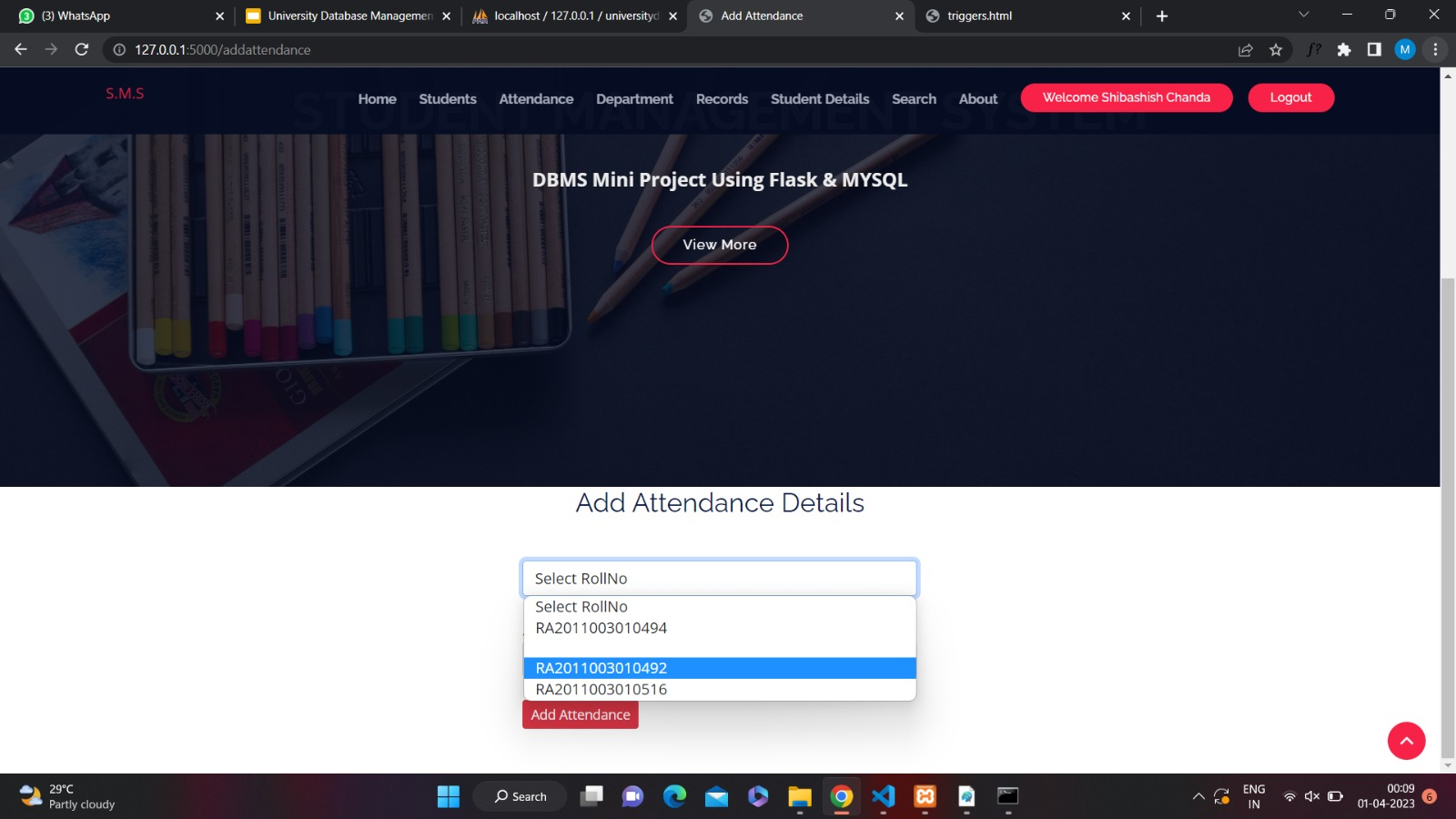Choose the 'Select RollNo' placeholder option
This screenshot has width=1456, height=819.
(720, 607)
